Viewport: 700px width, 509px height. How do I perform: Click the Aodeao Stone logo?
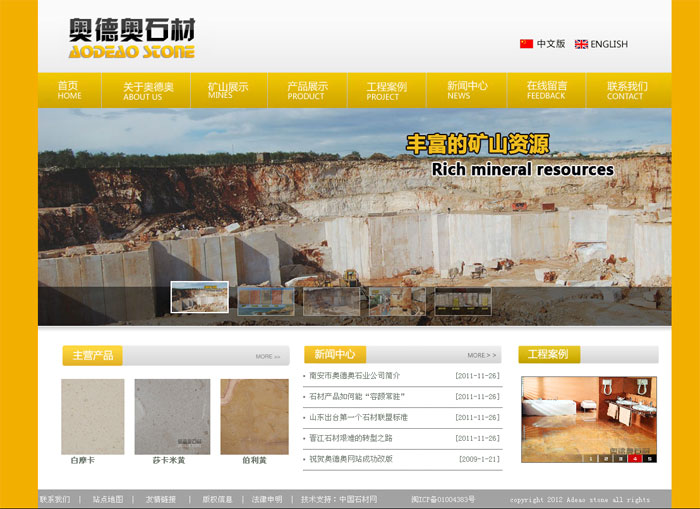(x=132, y=39)
